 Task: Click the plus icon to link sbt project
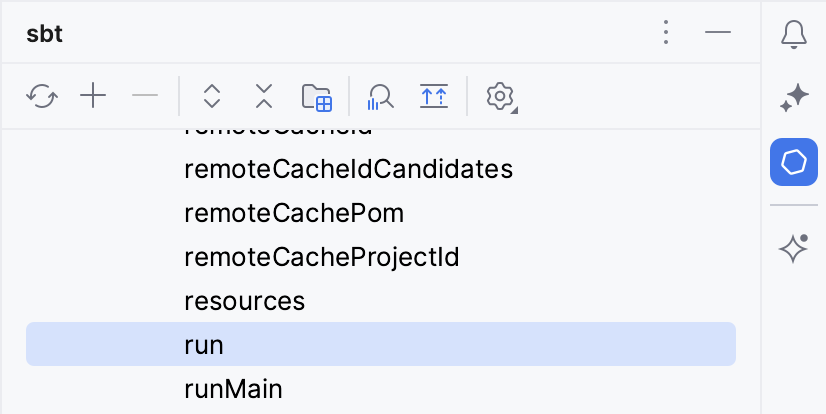(93, 96)
